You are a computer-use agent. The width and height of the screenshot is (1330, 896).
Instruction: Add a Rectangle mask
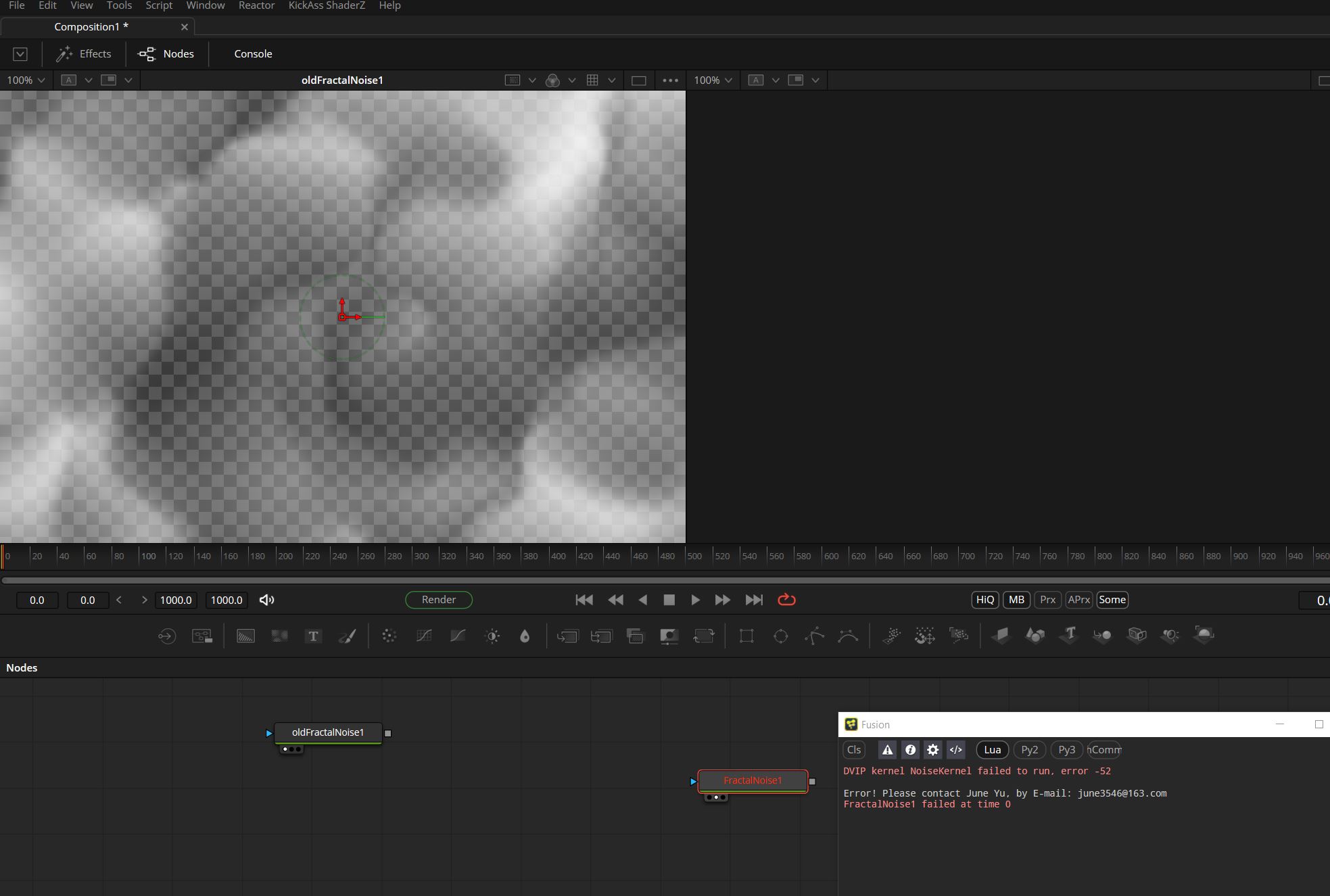point(746,636)
